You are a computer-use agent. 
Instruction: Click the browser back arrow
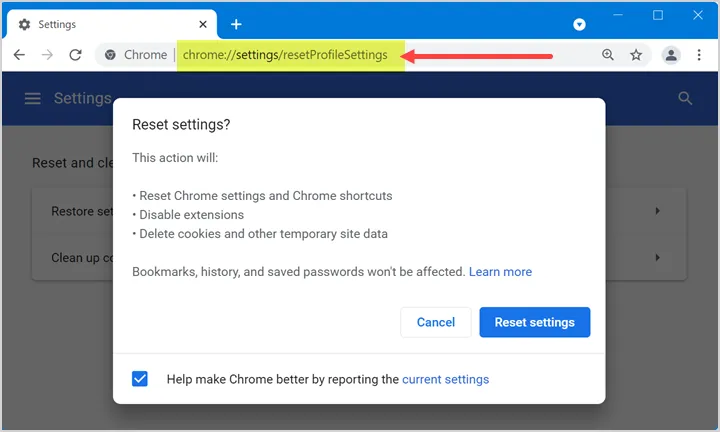19,55
